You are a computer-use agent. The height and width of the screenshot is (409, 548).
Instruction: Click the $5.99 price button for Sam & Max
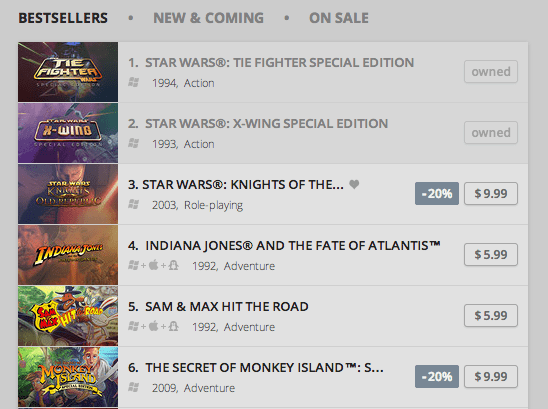[491, 315]
